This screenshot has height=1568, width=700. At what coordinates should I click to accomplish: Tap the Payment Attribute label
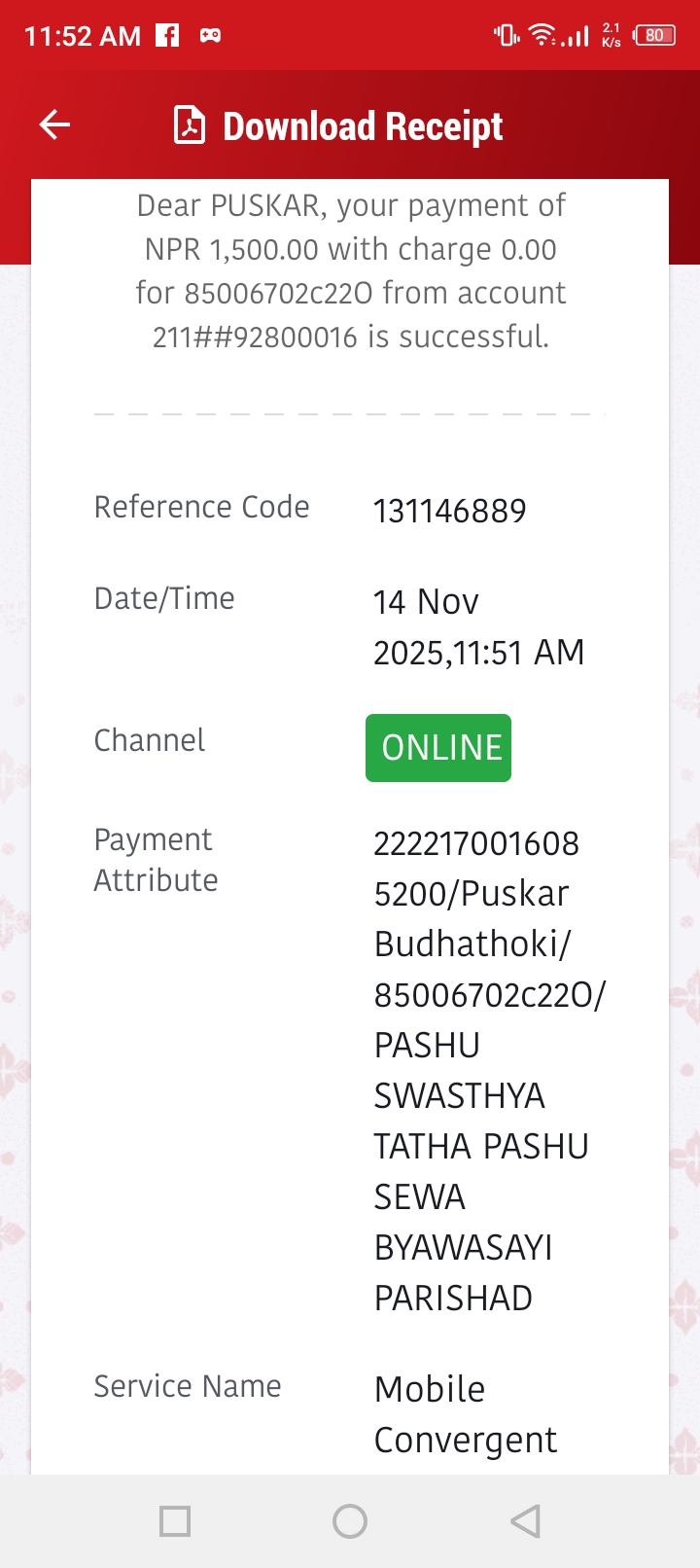(157, 860)
